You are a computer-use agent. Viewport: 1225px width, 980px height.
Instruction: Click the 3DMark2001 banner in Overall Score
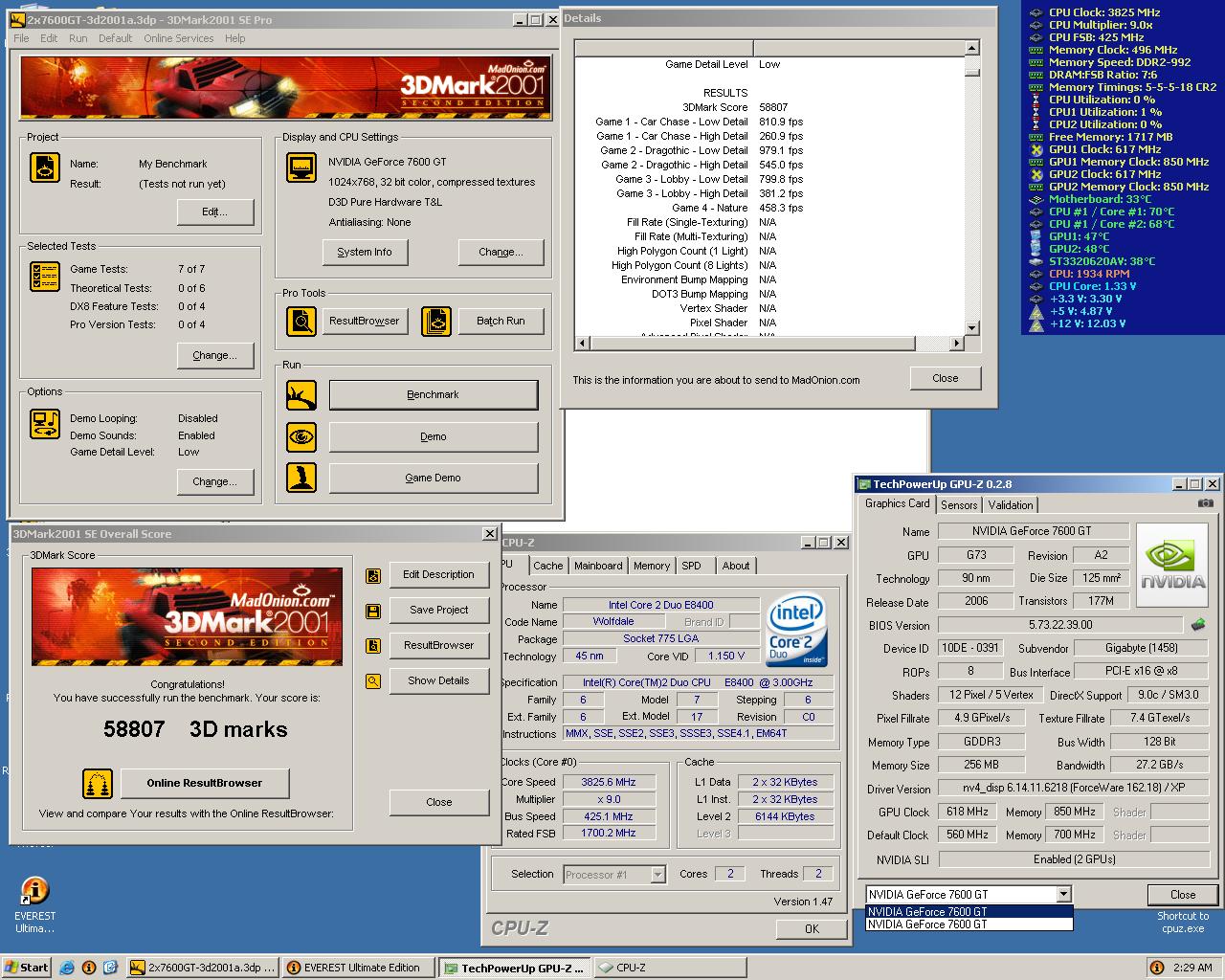click(x=187, y=617)
